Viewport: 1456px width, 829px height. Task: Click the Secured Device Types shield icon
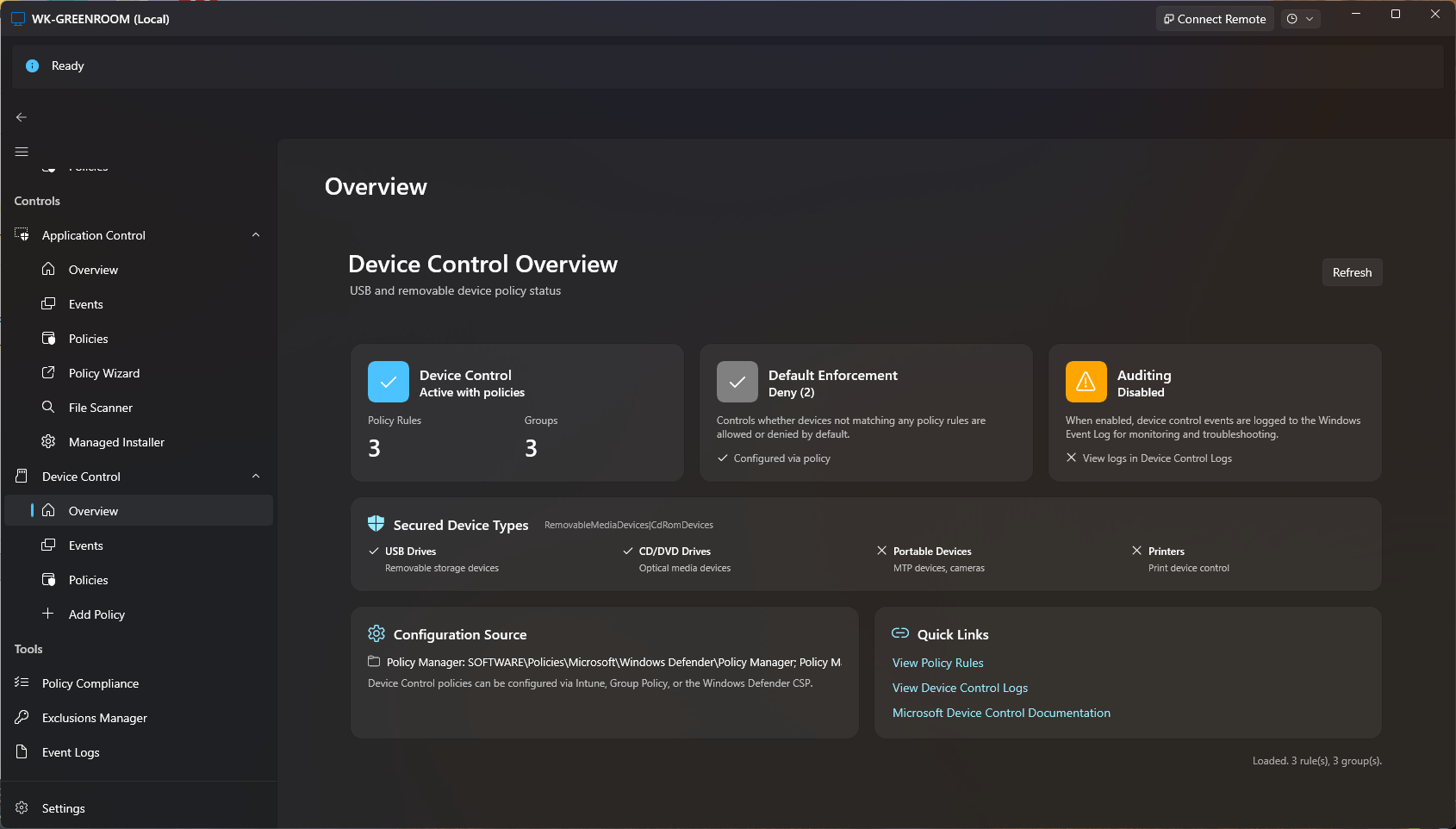(x=376, y=523)
